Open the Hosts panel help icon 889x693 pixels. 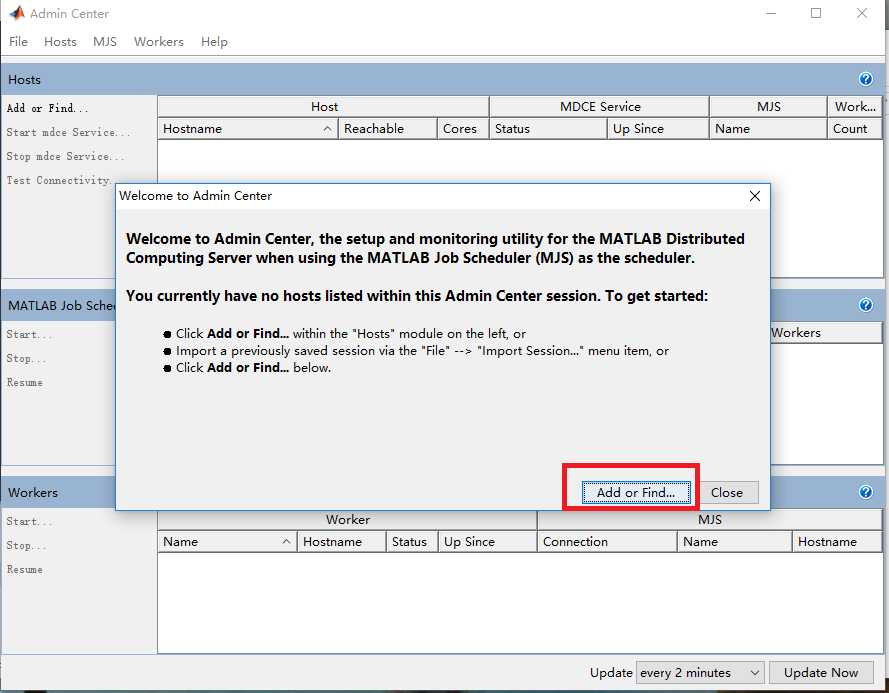(x=865, y=79)
